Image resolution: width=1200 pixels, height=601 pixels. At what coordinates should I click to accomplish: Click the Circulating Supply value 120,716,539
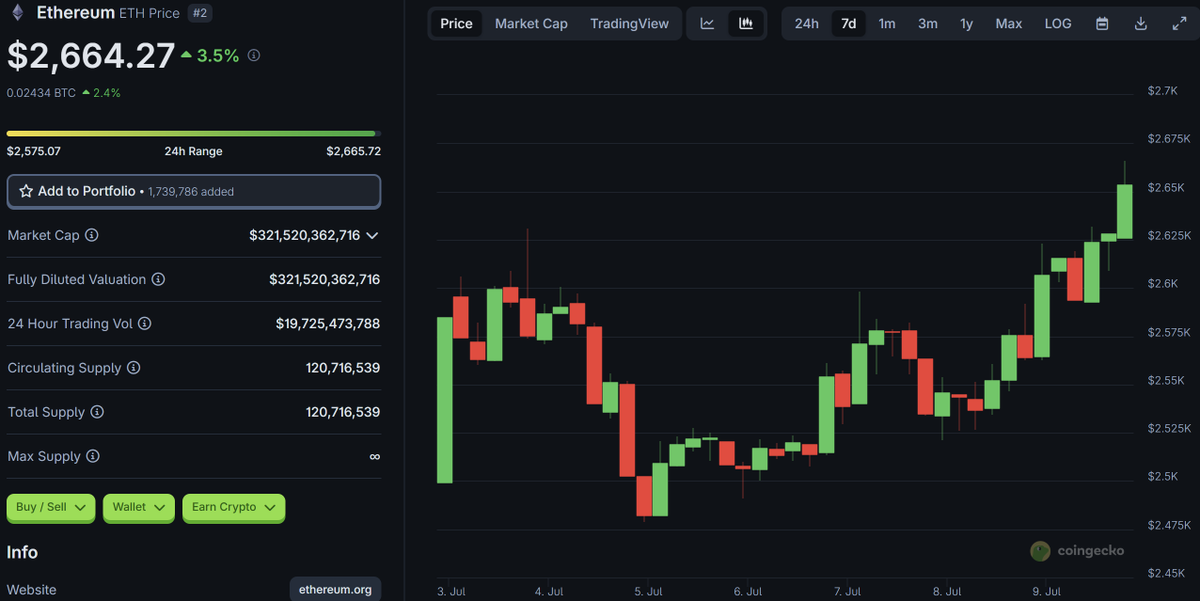pos(343,368)
